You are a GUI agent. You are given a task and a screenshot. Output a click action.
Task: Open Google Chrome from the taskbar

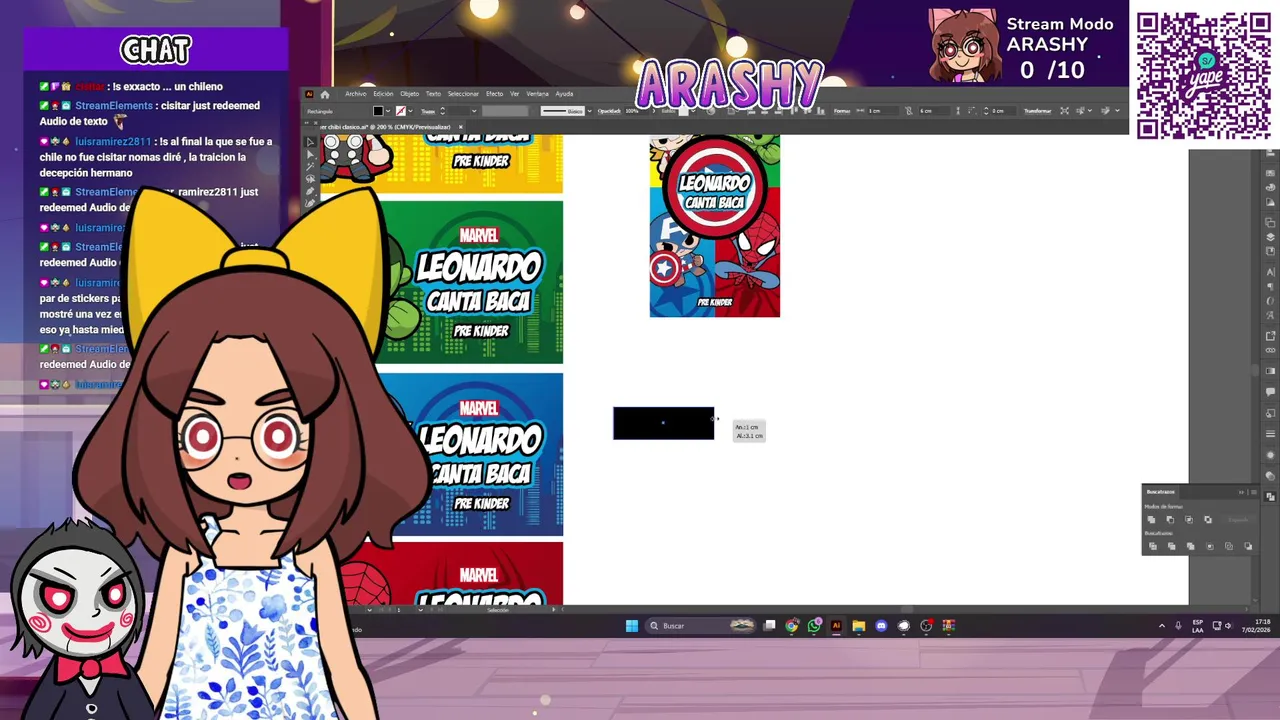coord(792,626)
